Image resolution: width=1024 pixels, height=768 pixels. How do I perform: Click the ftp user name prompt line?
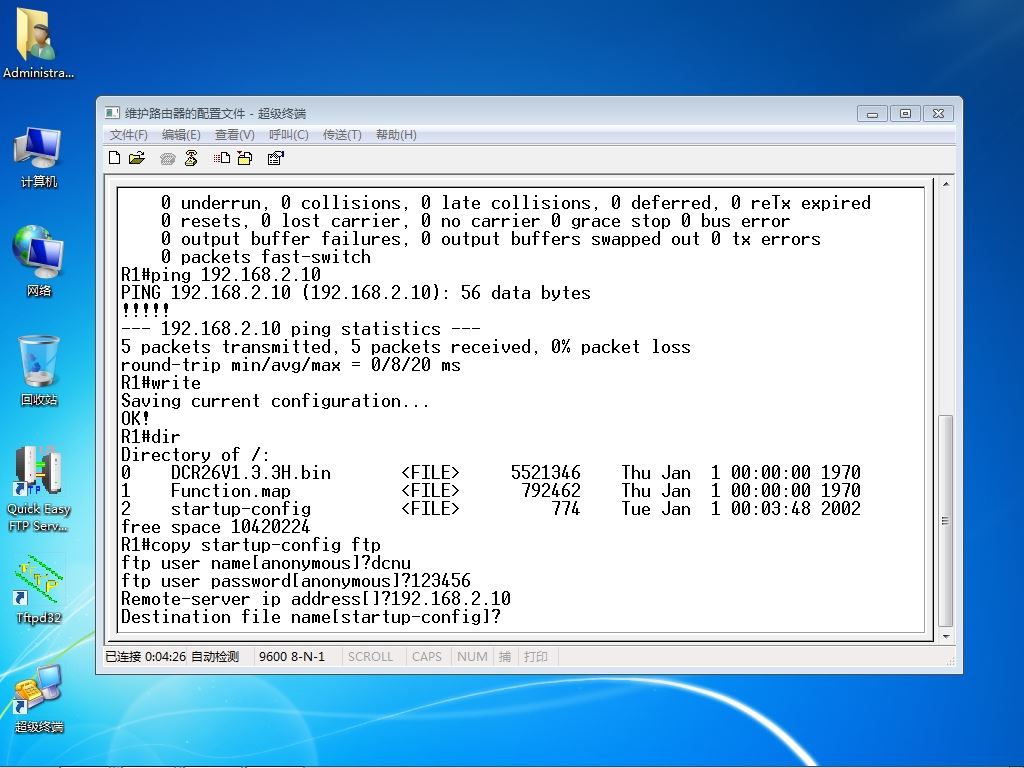pyautogui.click(x=266, y=562)
